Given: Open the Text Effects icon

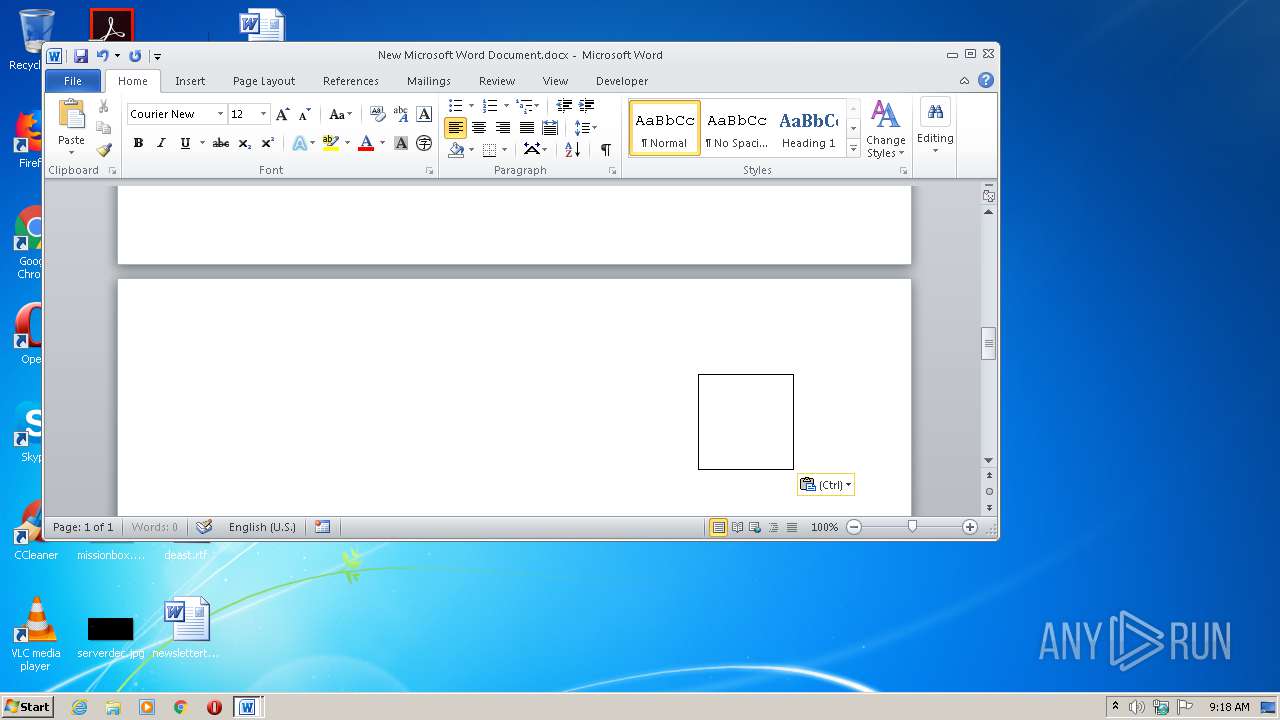Looking at the screenshot, I should [x=299, y=143].
